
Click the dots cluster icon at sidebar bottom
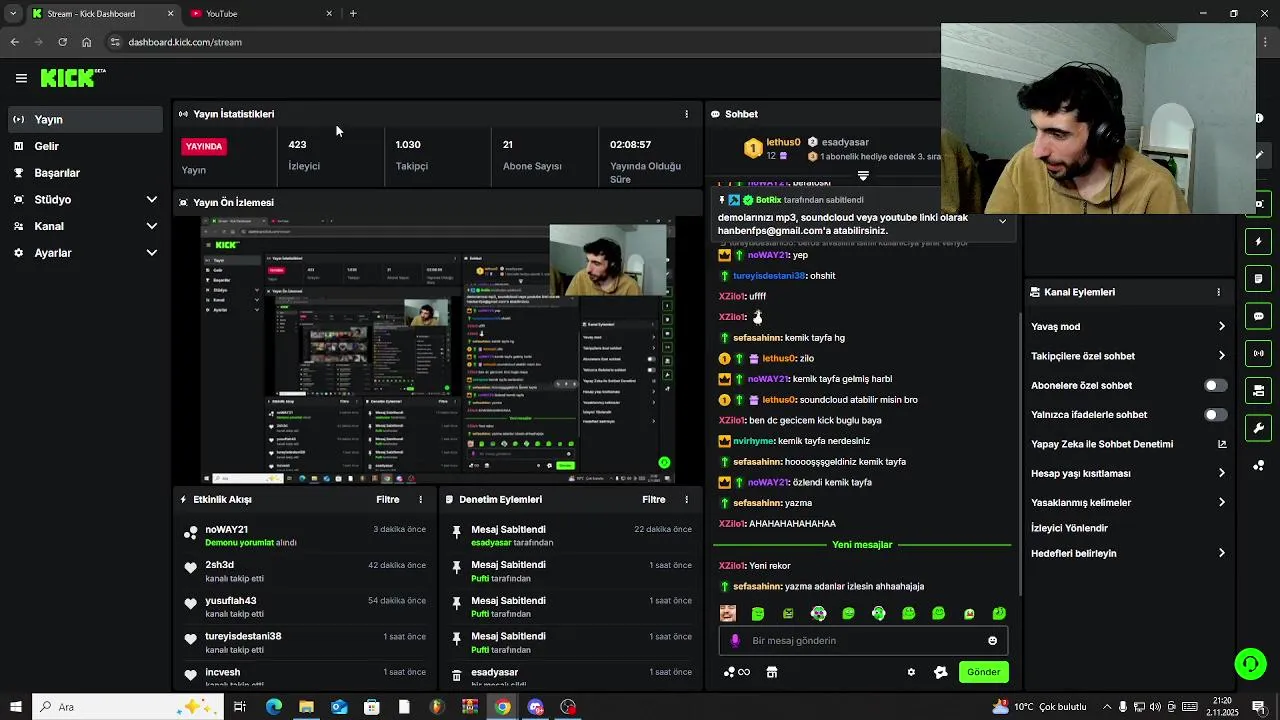pyautogui.click(x=1259, y=466)
